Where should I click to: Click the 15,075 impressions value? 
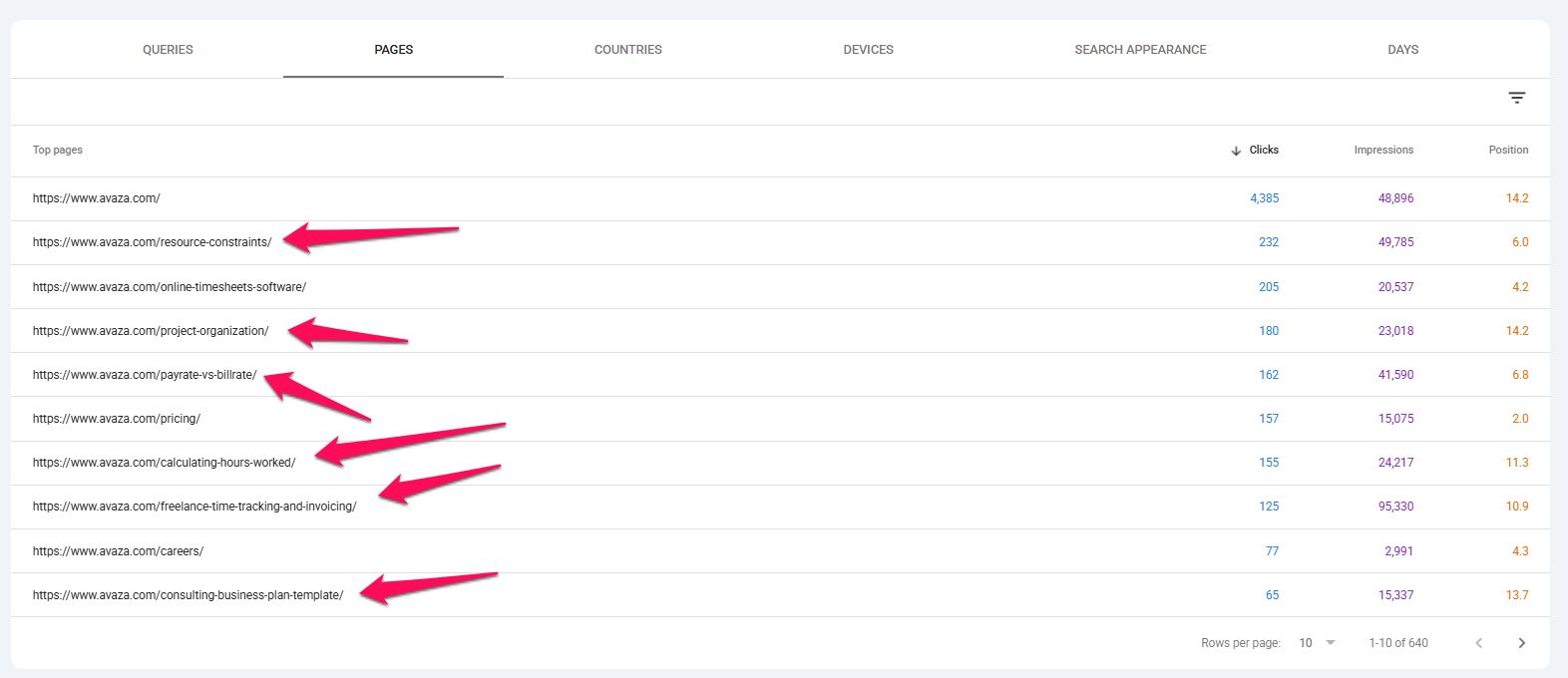(1395, 418)
